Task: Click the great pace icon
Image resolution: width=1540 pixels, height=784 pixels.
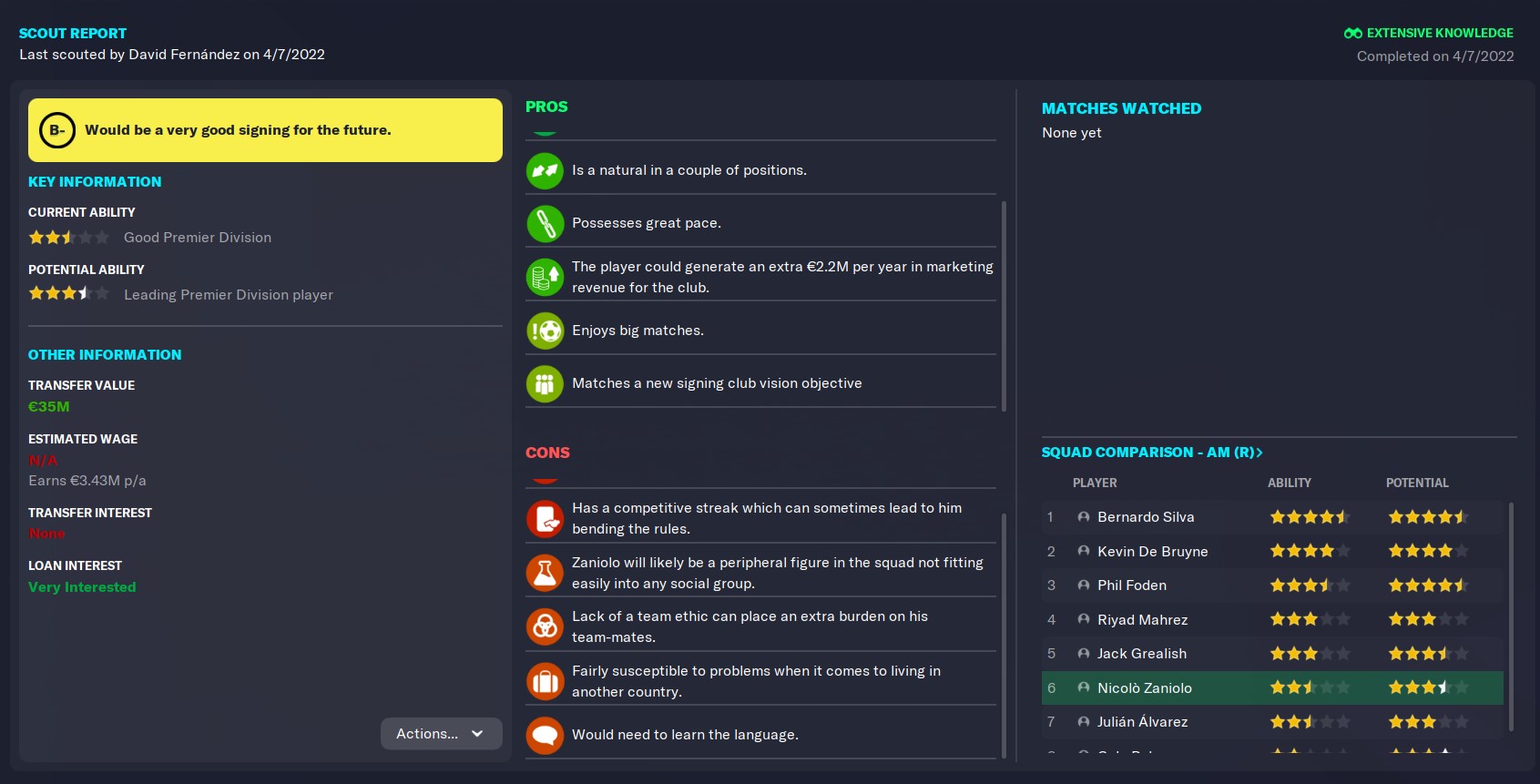Action: 545,223
